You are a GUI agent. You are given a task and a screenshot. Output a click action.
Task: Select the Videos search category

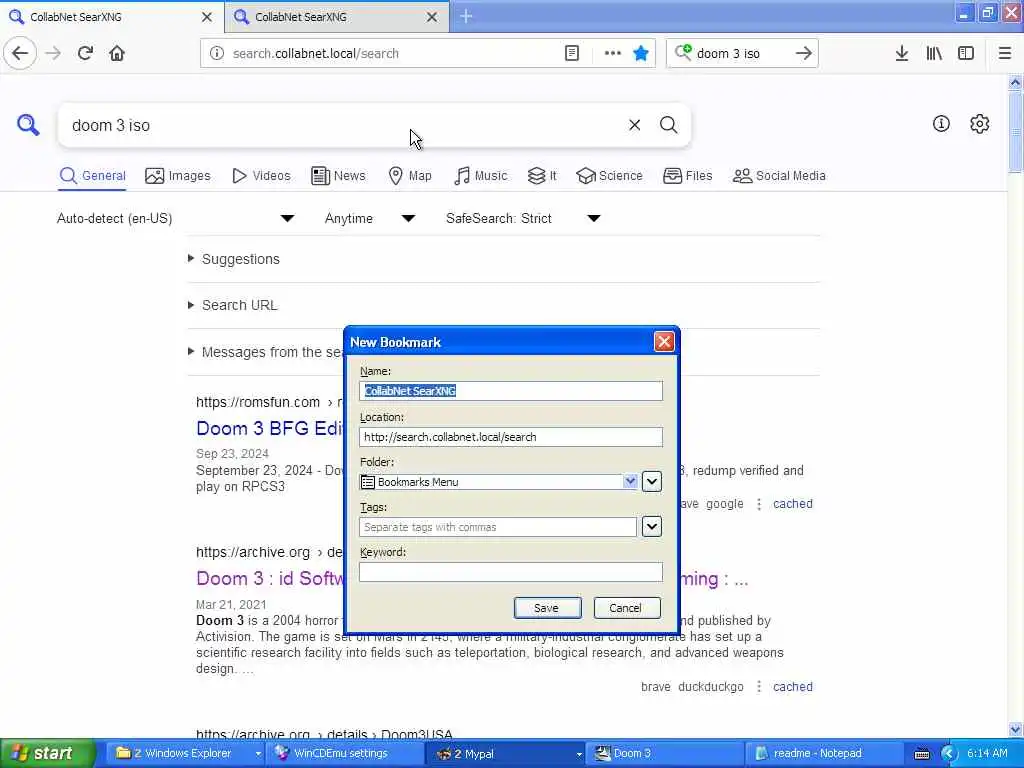pyautogui.click(x=261, y=176)
